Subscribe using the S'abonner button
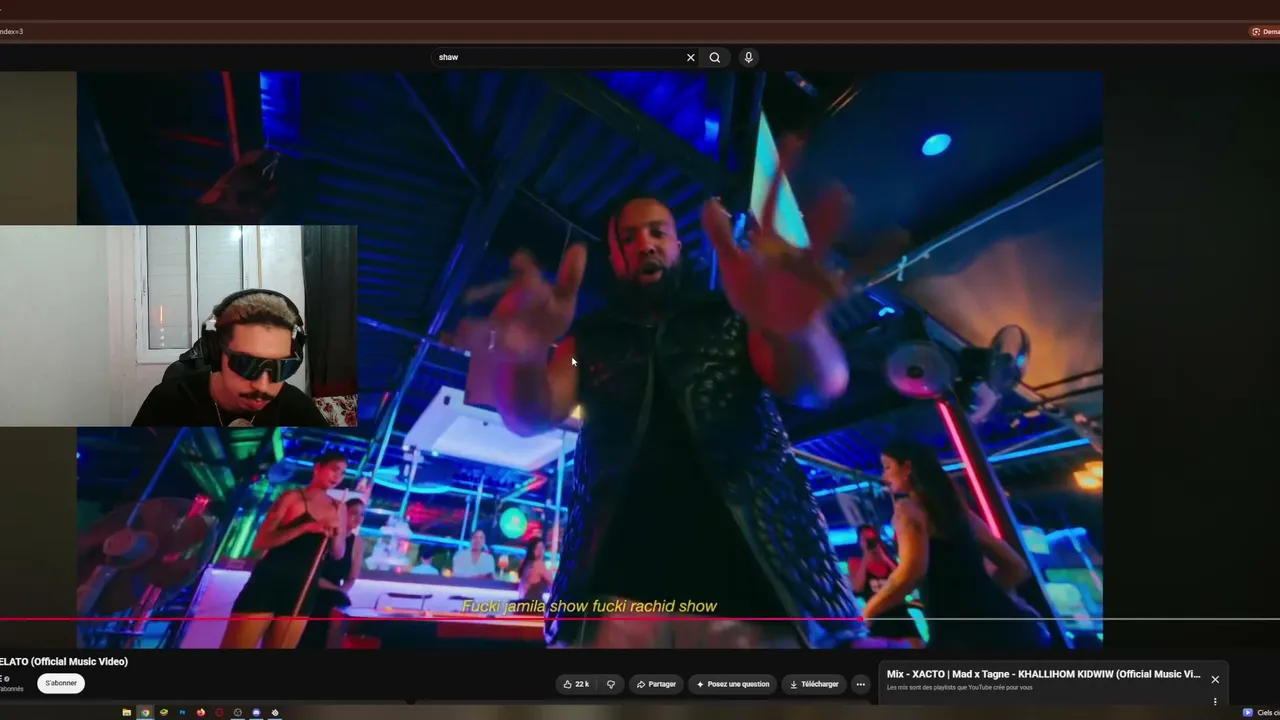Viewport: 1280px width, 720px height. click(61, 683)
